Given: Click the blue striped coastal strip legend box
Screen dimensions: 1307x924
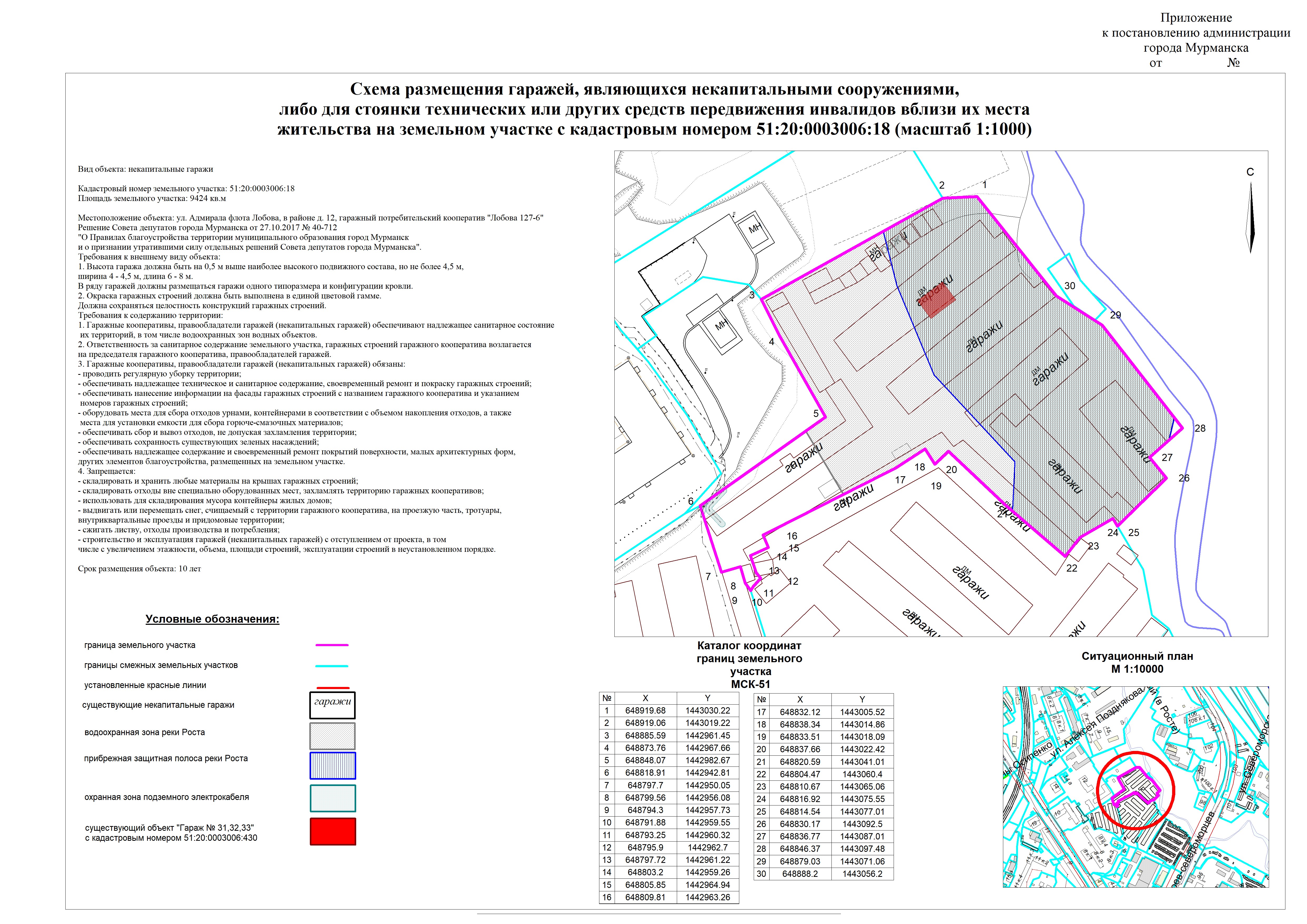Looking at the screenshot, I should click(332, 765).
